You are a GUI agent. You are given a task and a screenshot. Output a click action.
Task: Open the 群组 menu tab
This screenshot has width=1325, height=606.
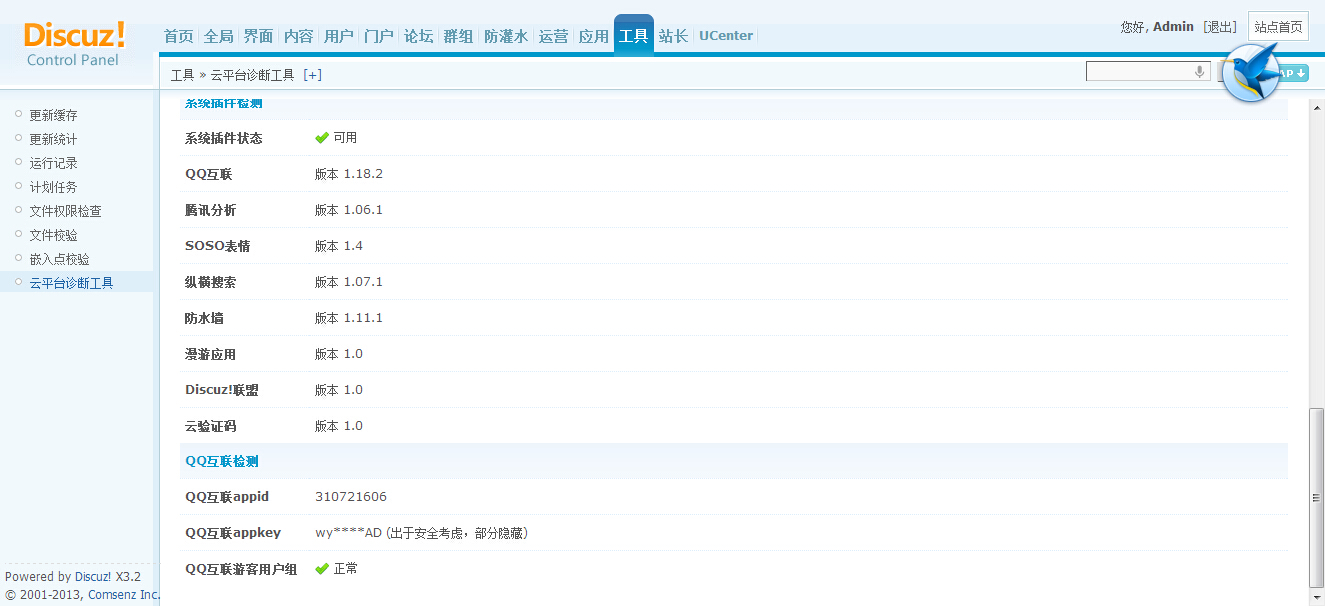click(x=458, y=36)
